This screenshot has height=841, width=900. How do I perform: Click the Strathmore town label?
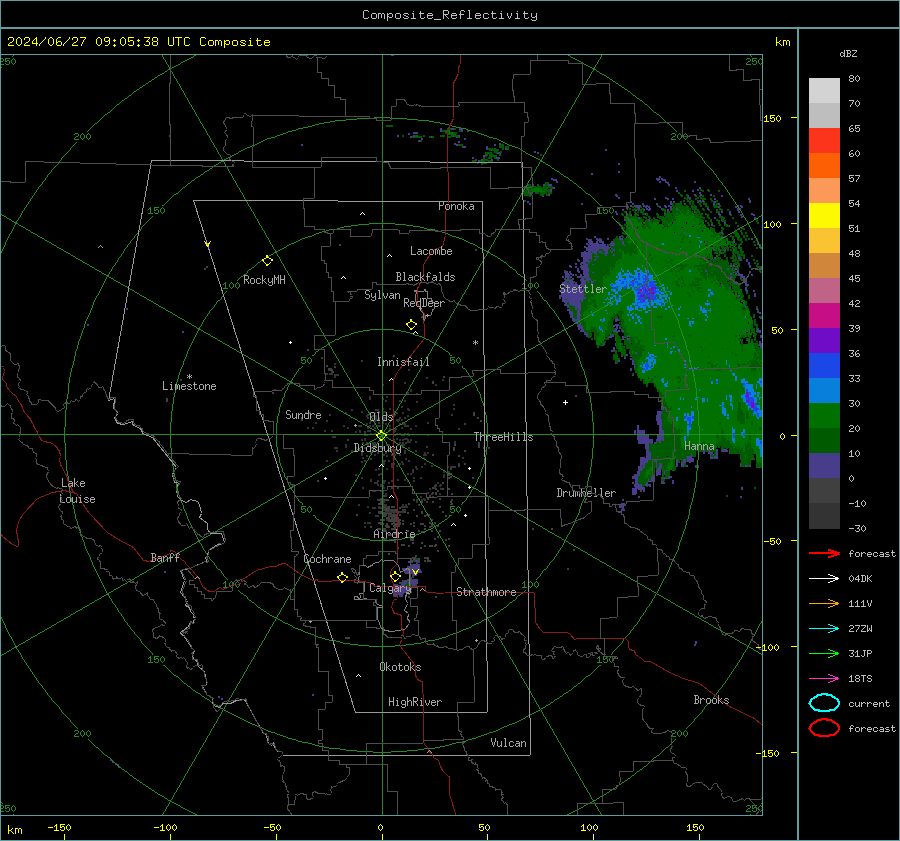point(486,592)
